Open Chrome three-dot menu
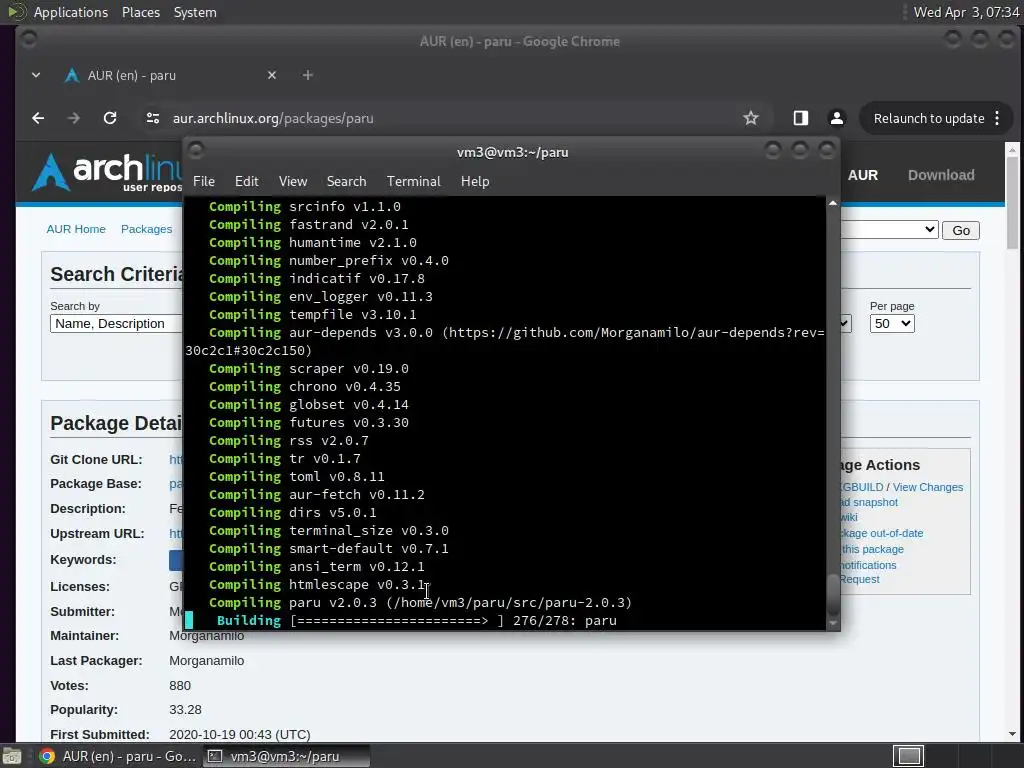This screenshot has width=1024, height=768. (997, 118)
